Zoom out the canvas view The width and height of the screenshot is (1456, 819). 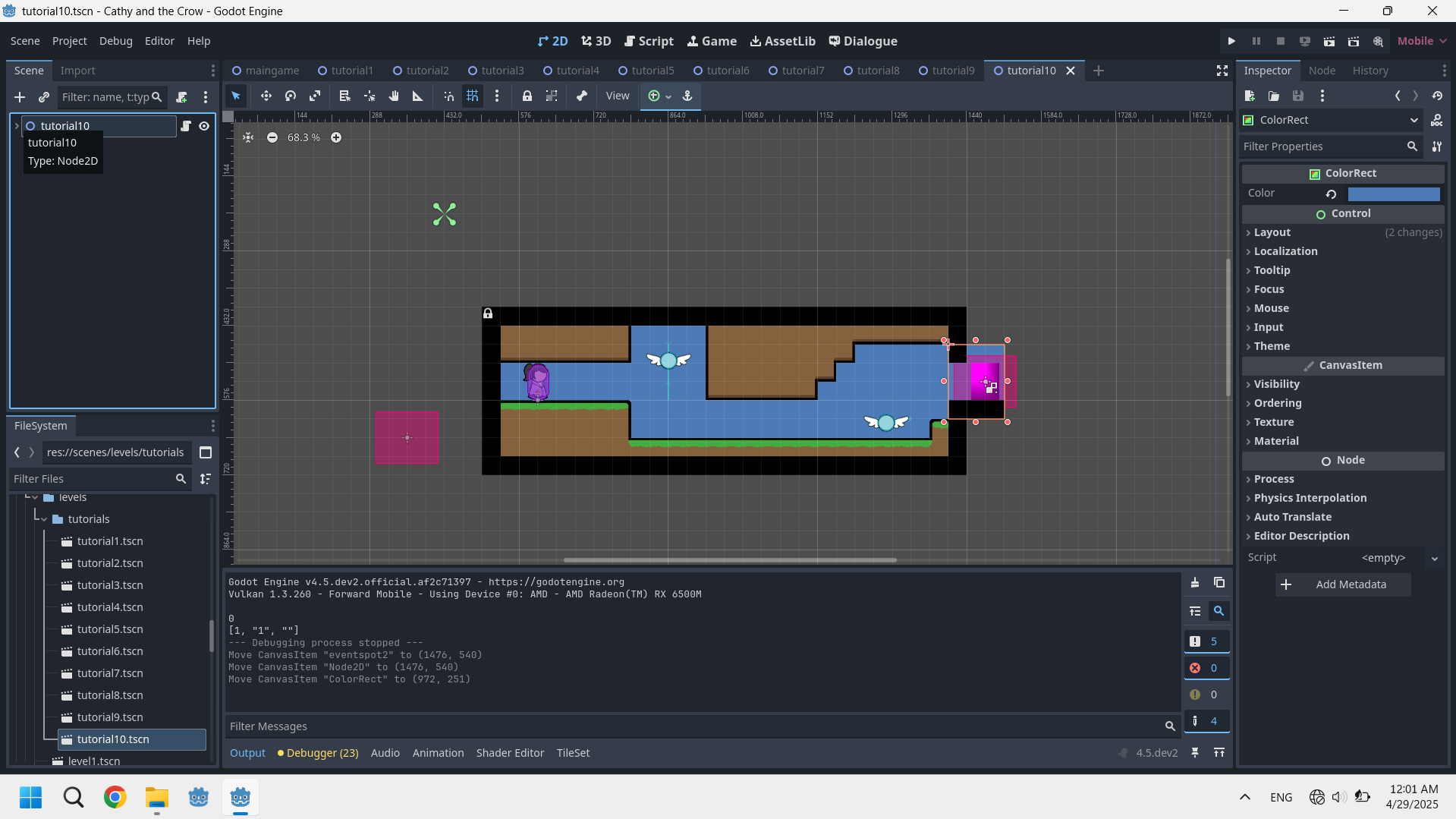[272, 137]
